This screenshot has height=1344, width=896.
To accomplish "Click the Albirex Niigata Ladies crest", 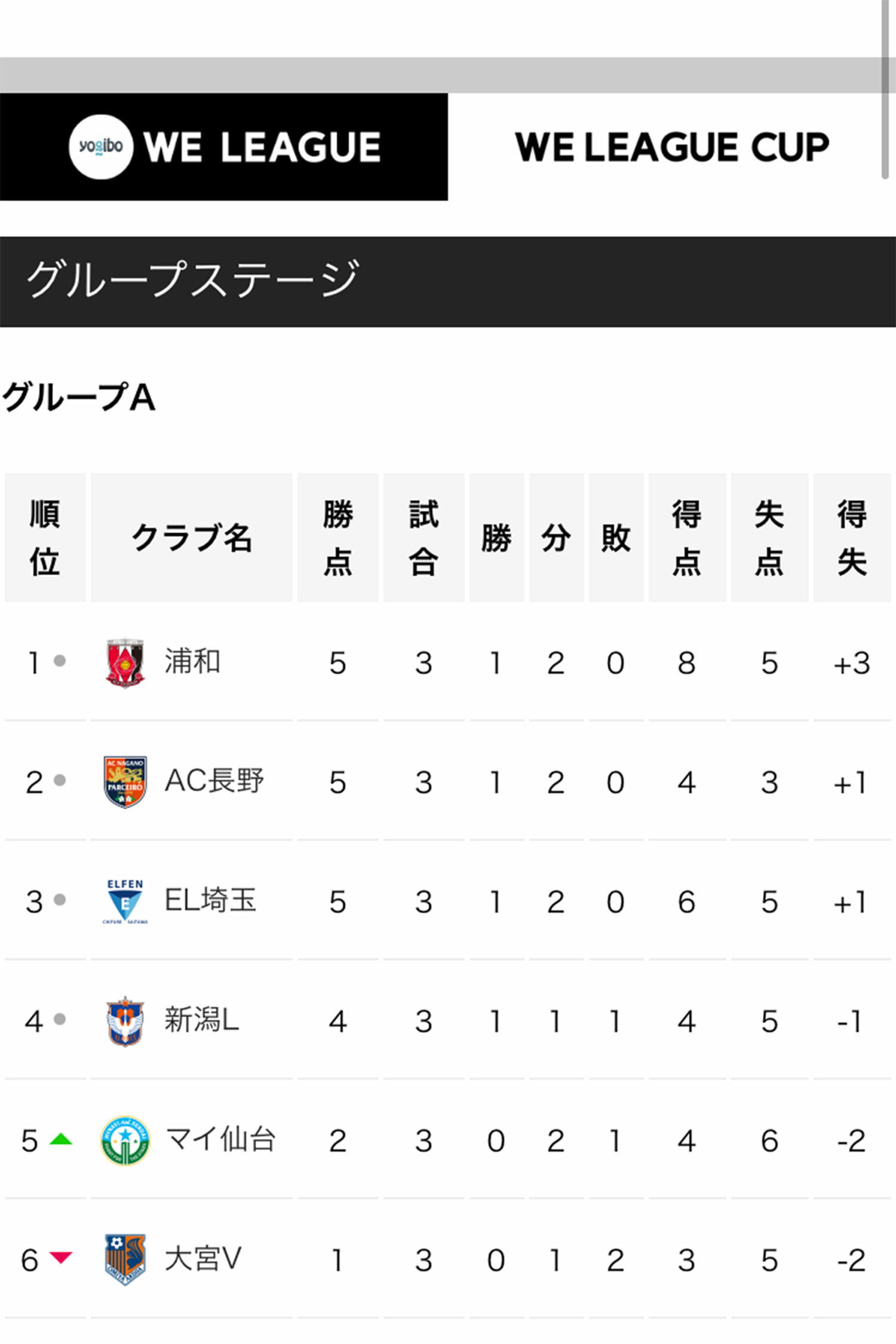I will (x=125, y=1021).
